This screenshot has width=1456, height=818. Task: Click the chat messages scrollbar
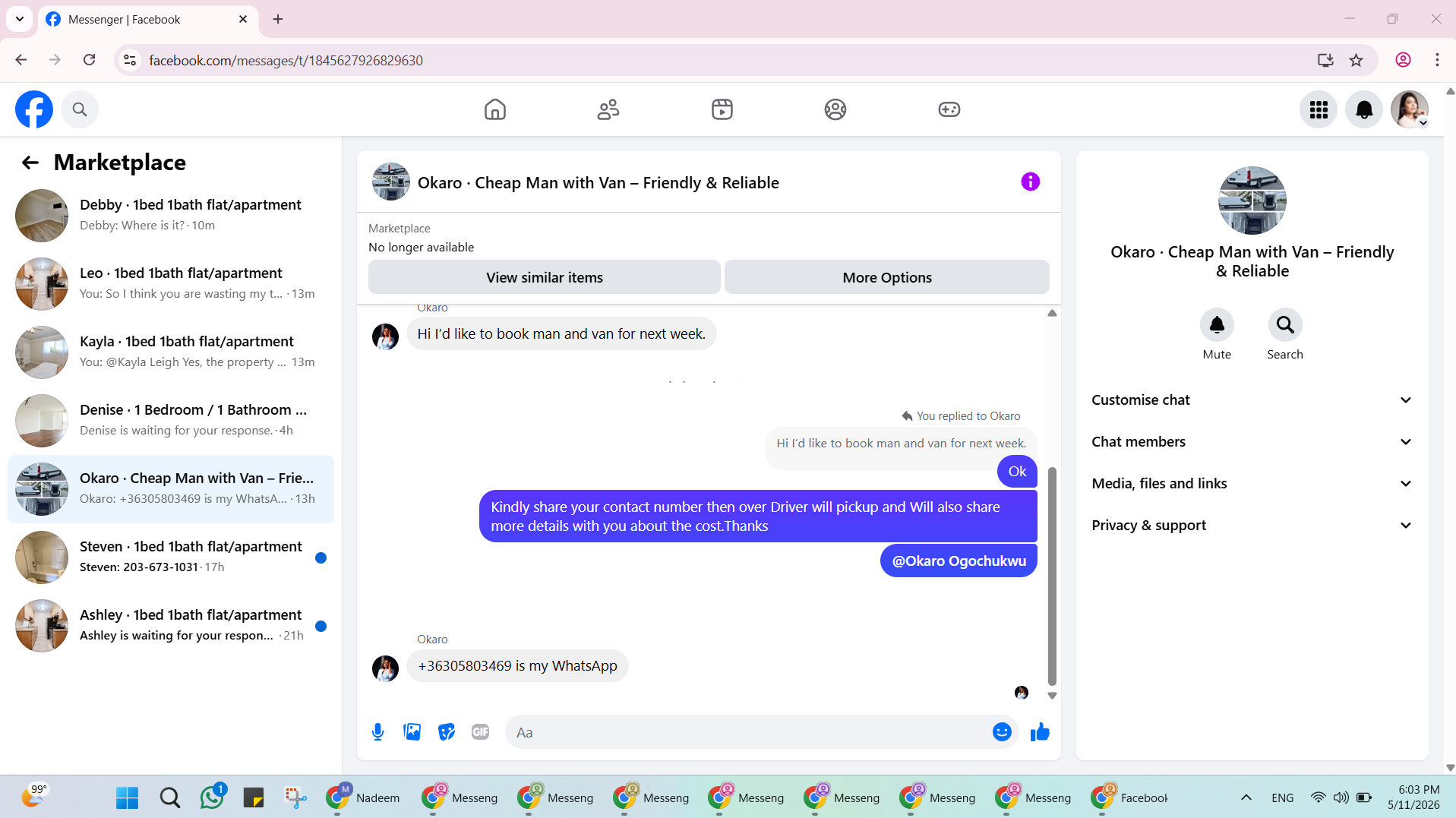click(1052, 576)
